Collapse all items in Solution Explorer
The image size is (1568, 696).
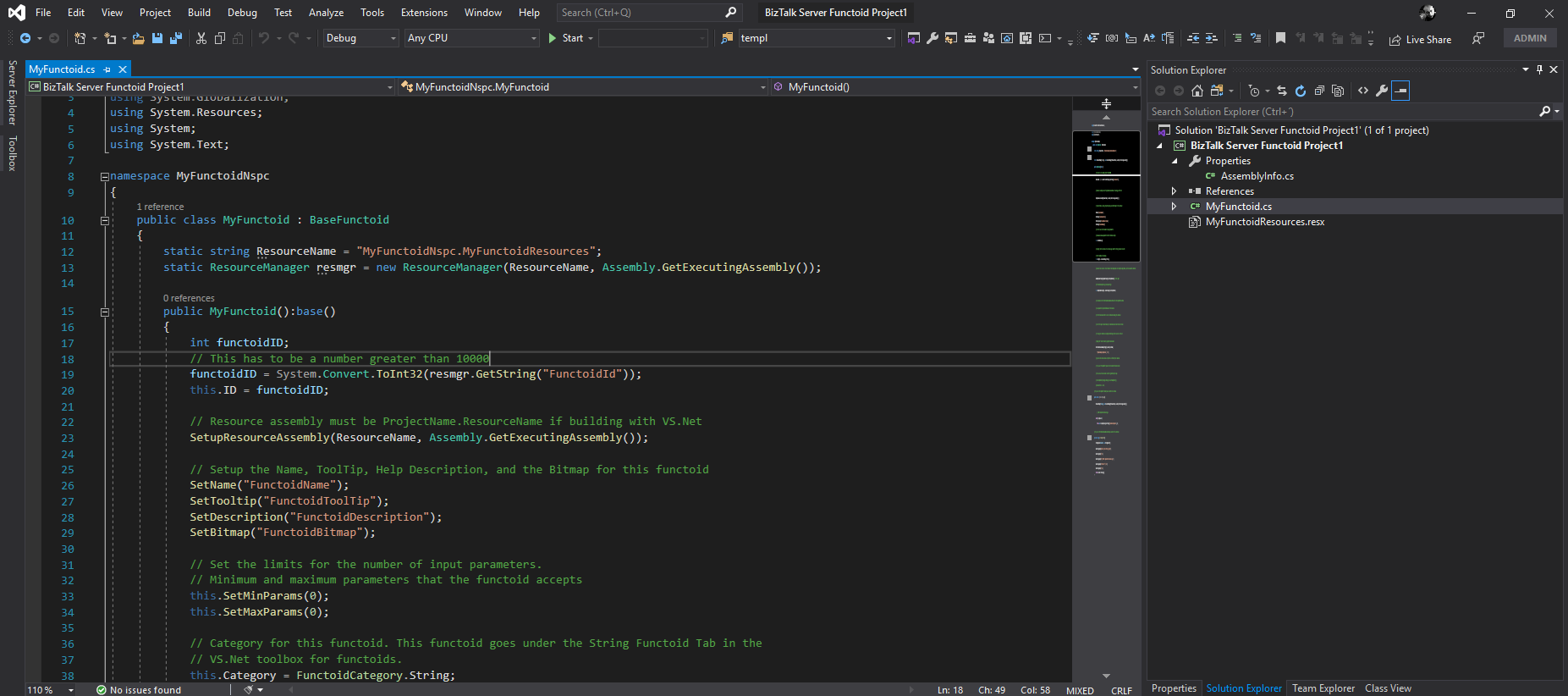click(x=1319, y=91)
